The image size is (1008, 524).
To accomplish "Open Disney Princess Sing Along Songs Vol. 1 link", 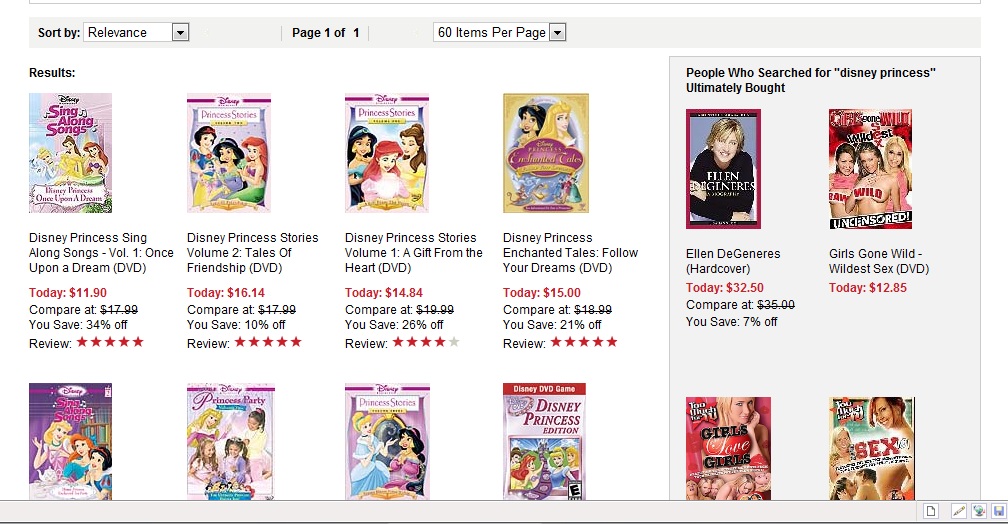I will coord(101,253).
